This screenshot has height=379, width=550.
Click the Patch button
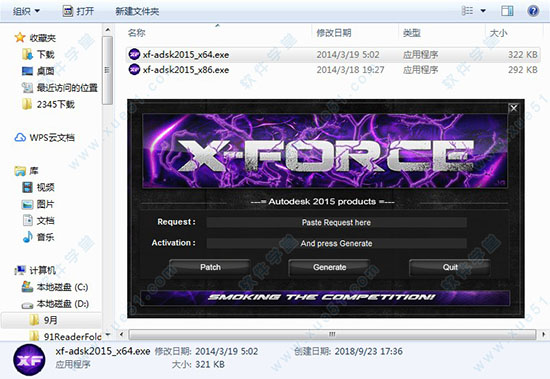pyautogui.click(x=210, y=267)
